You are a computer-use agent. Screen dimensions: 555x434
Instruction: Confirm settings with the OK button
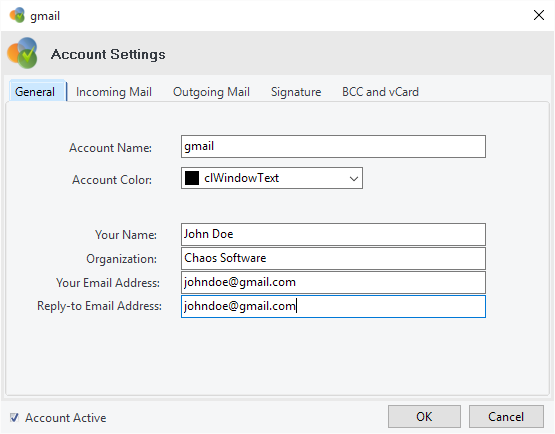coord(424,417)
